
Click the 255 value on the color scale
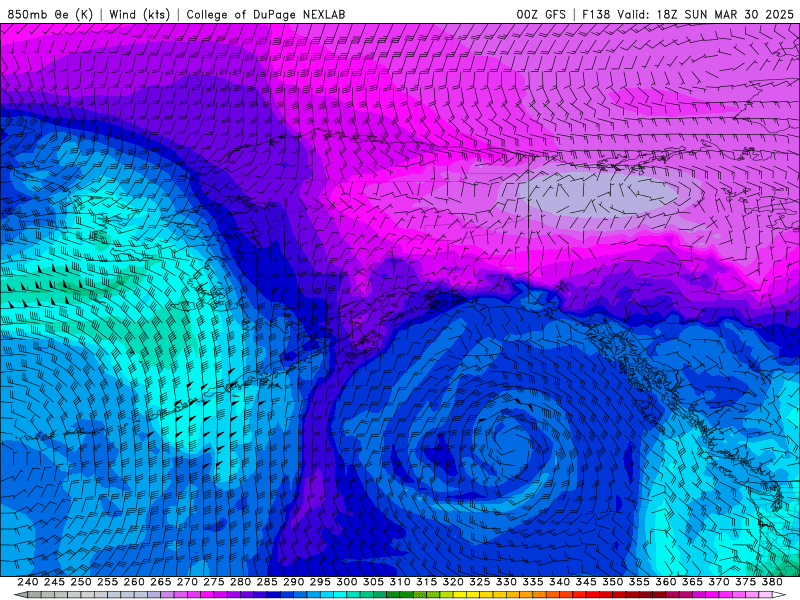[x=107, y=582]
